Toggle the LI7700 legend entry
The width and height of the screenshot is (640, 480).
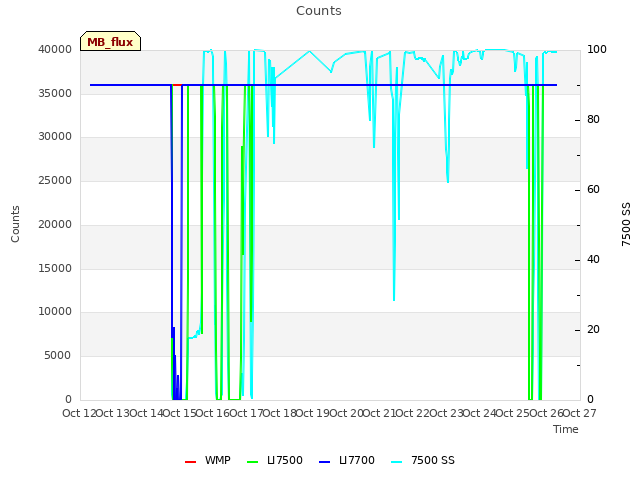pos(347,460)
